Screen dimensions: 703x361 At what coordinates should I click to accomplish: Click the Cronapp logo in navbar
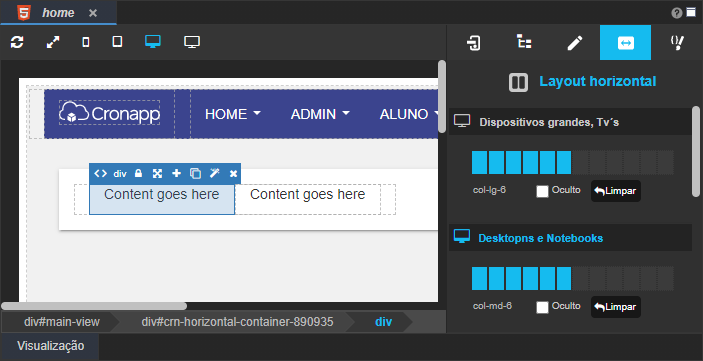(109, 113)
